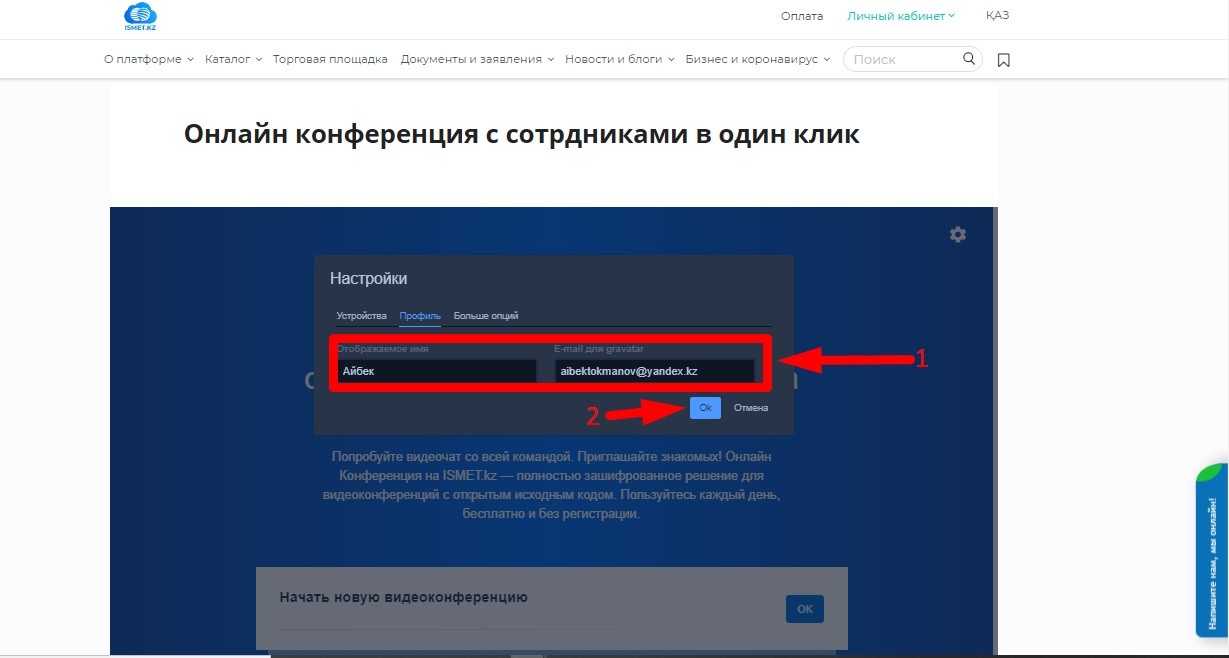The height and width of the screenshot is (658, 1229).
Task: Click the Поиск search input field
Action: [900, 59]
